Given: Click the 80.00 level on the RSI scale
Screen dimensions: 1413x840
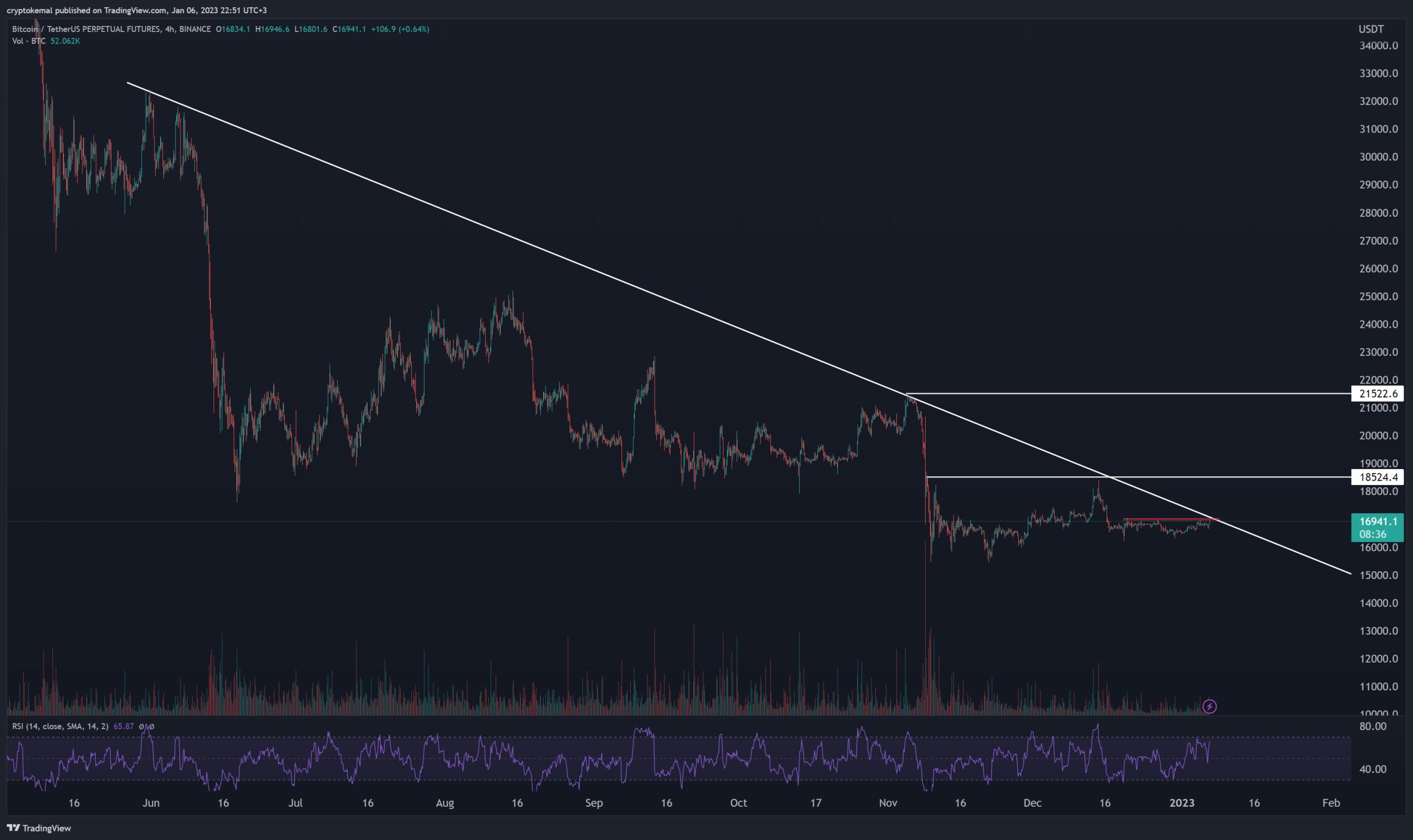Looking at the screenshot, I should 1373,726.
